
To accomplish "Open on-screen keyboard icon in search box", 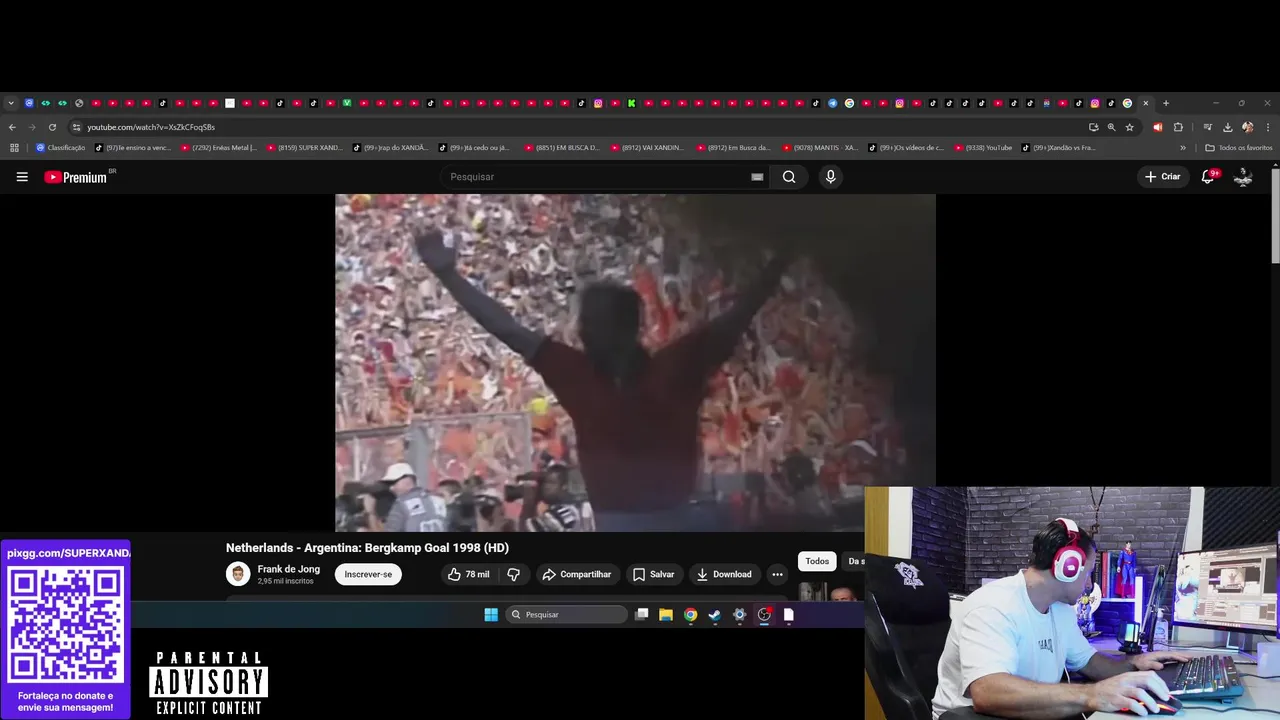I will coord(757,177).
